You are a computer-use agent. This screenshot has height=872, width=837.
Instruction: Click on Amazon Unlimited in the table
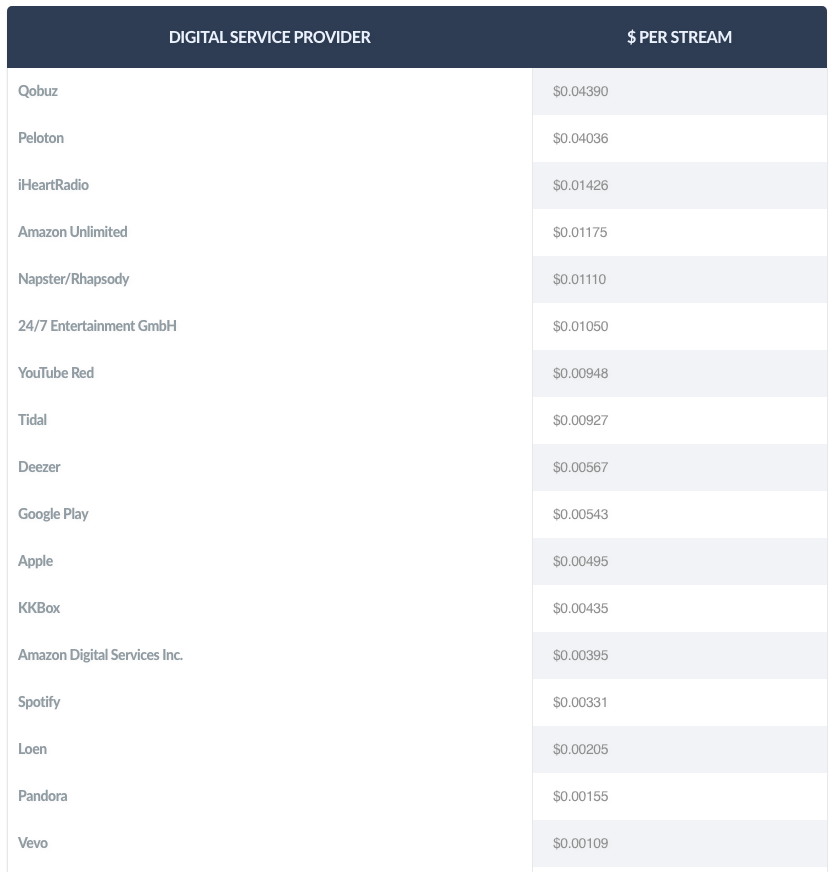72,232
